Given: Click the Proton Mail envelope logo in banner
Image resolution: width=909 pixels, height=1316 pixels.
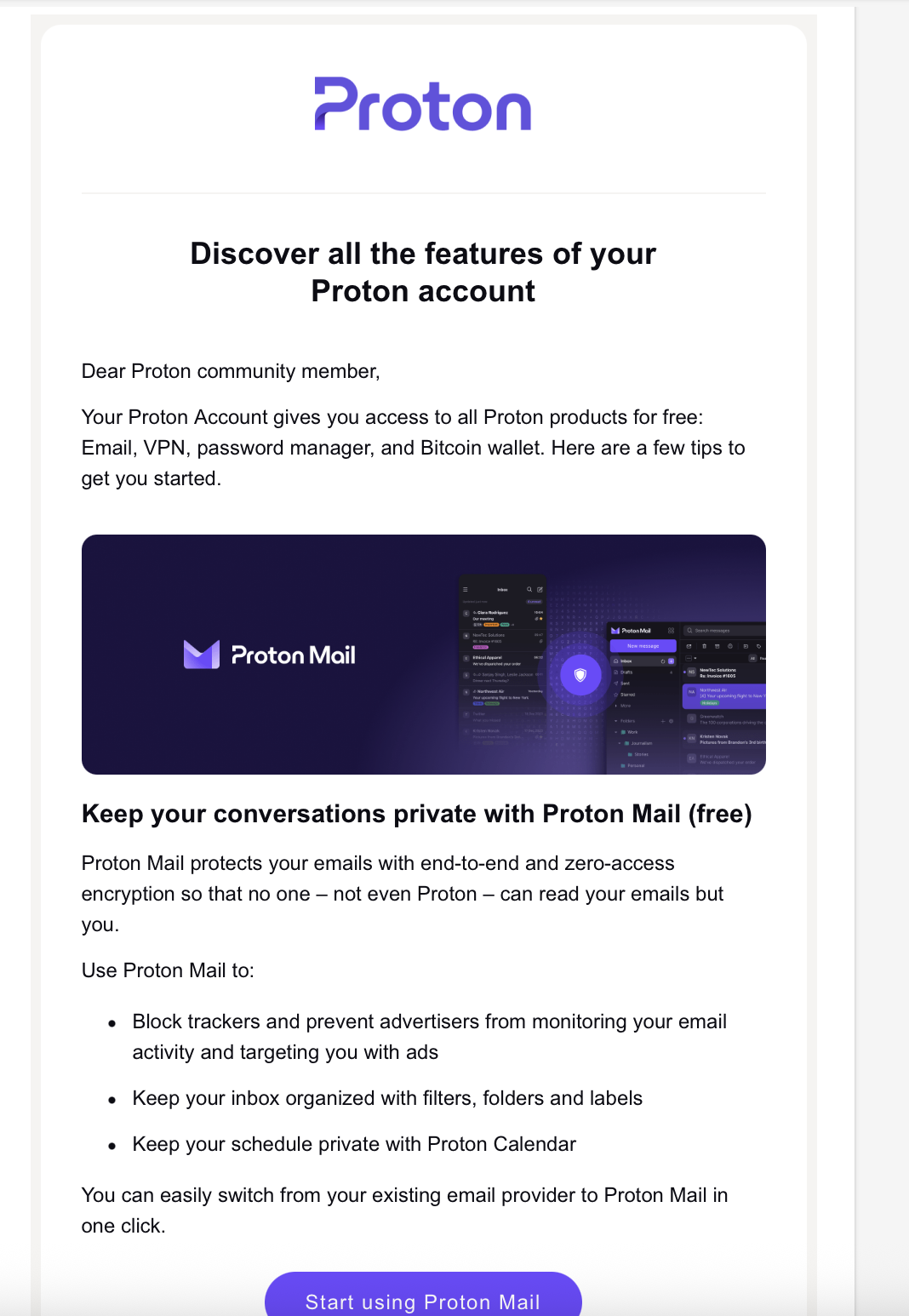Looking at the screenshot, I should 202,655.
